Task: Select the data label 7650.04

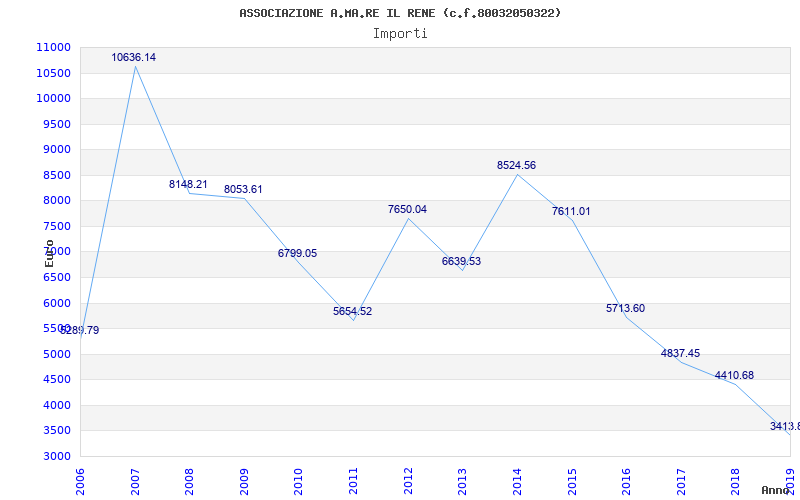Action: [x=407, y=209]
